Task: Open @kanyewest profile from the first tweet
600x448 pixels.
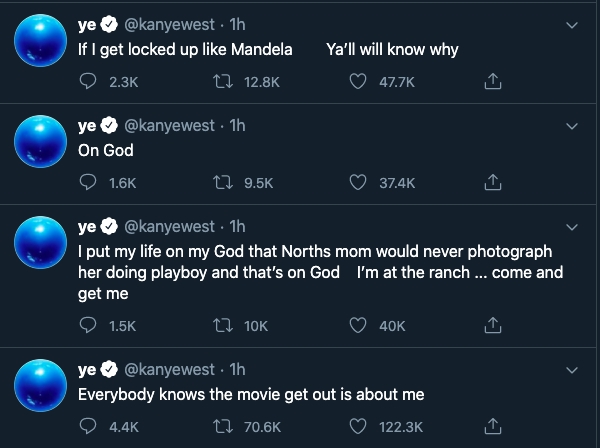Action: pyautogui.click(x=170, y=23)
